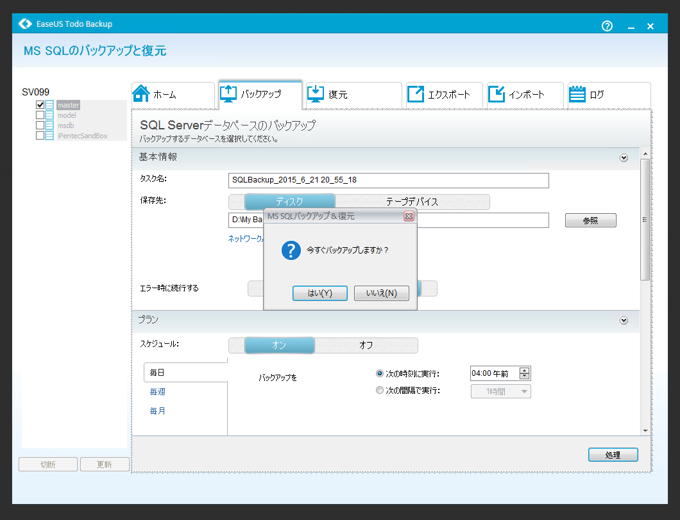
Task: Select the master database tree item
Action: click(x=68, y=105)
